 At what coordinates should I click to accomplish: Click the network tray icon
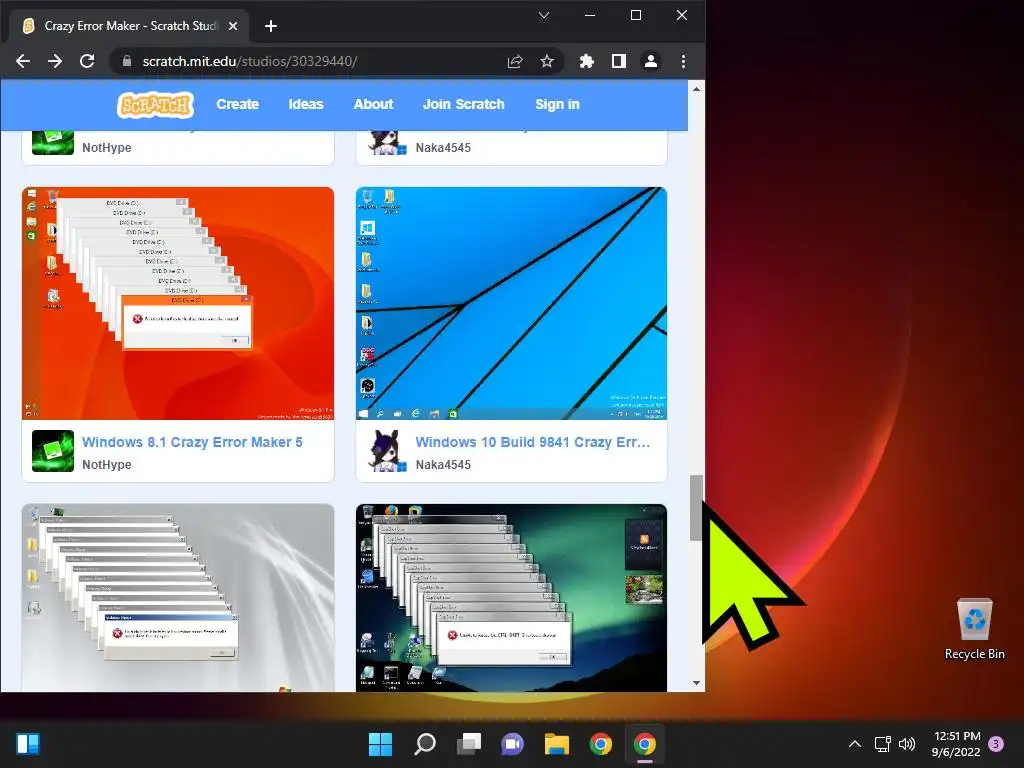tap(882, 744)
